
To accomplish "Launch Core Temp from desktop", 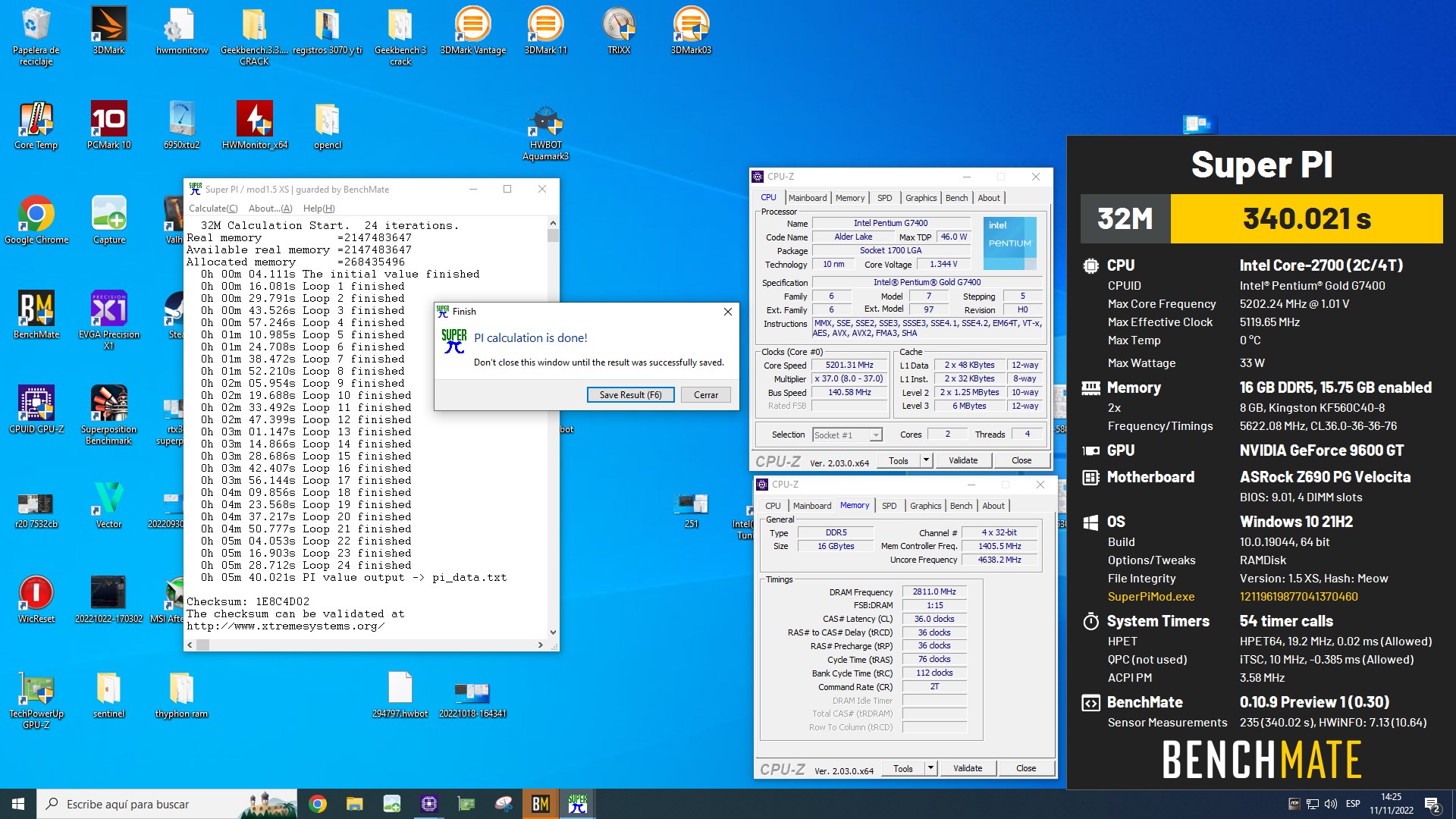I will [36, 125].
